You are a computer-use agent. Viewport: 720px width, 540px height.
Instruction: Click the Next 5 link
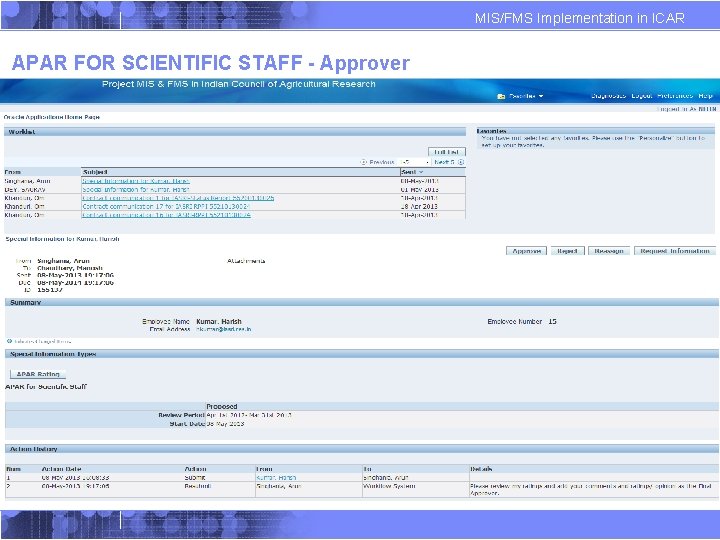tap(444, 162)
